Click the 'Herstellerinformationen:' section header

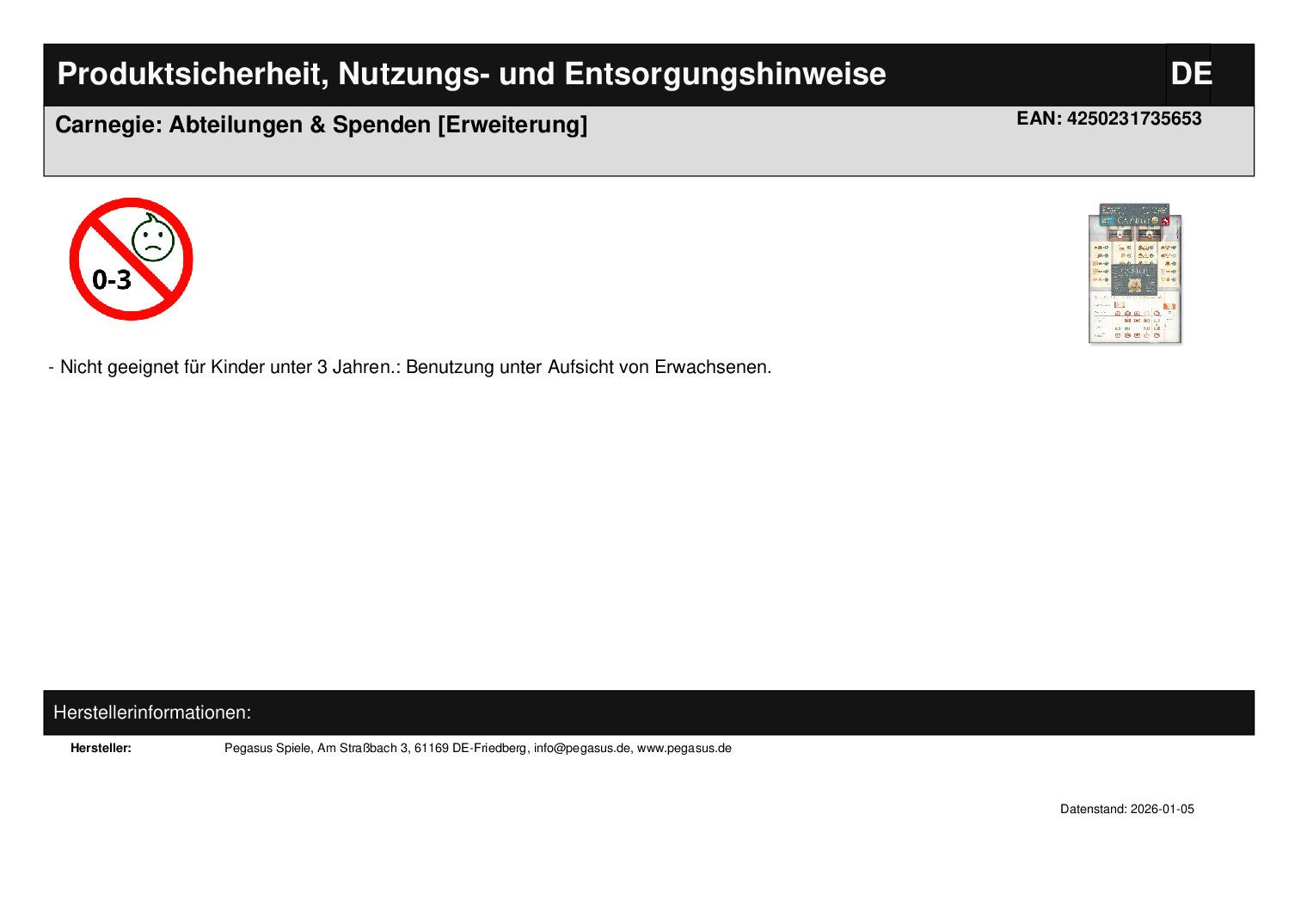(152, 713)
